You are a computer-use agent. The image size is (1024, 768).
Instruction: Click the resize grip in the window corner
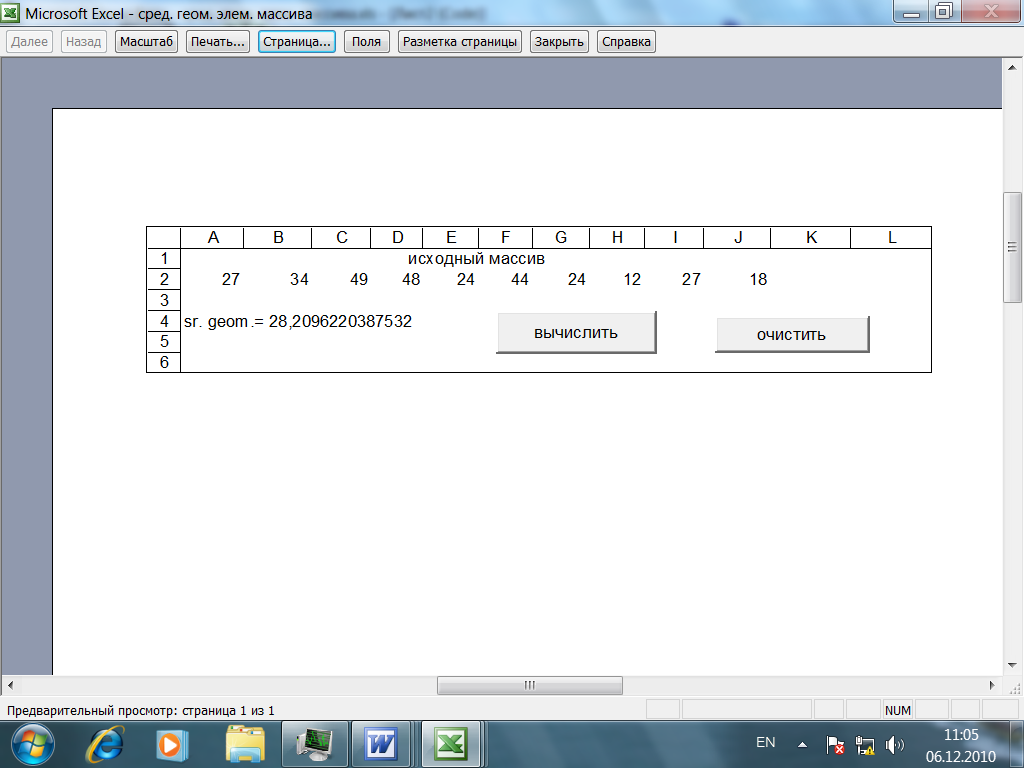1014,688
